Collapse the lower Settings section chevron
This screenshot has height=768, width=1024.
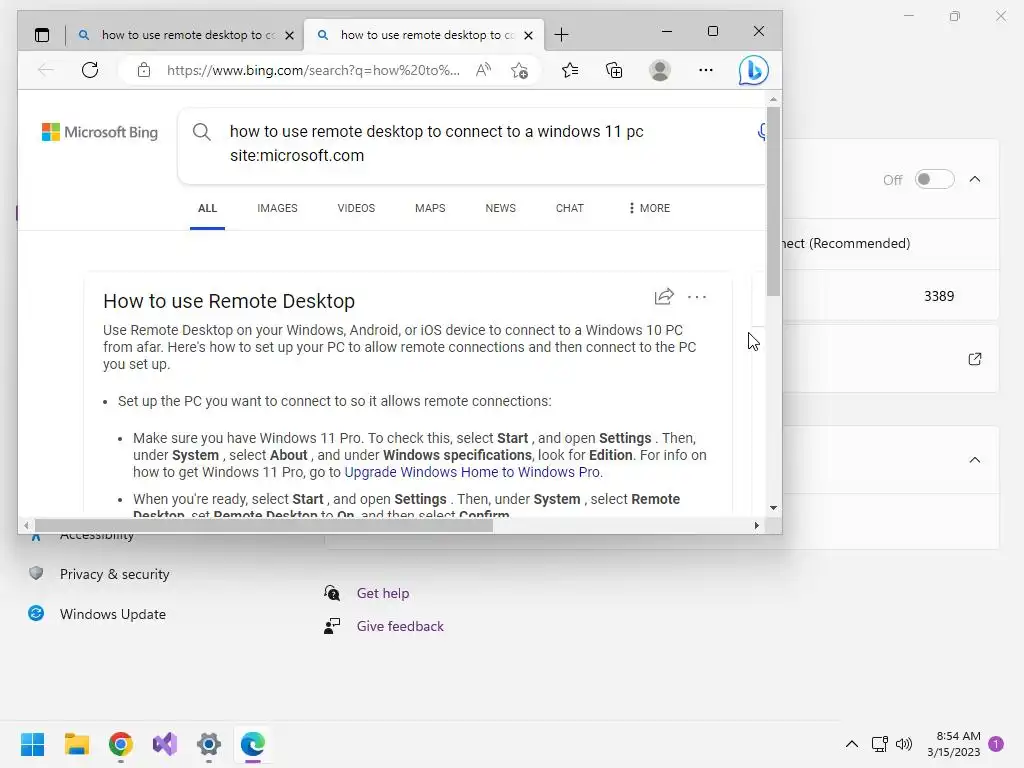click(974, 460)
